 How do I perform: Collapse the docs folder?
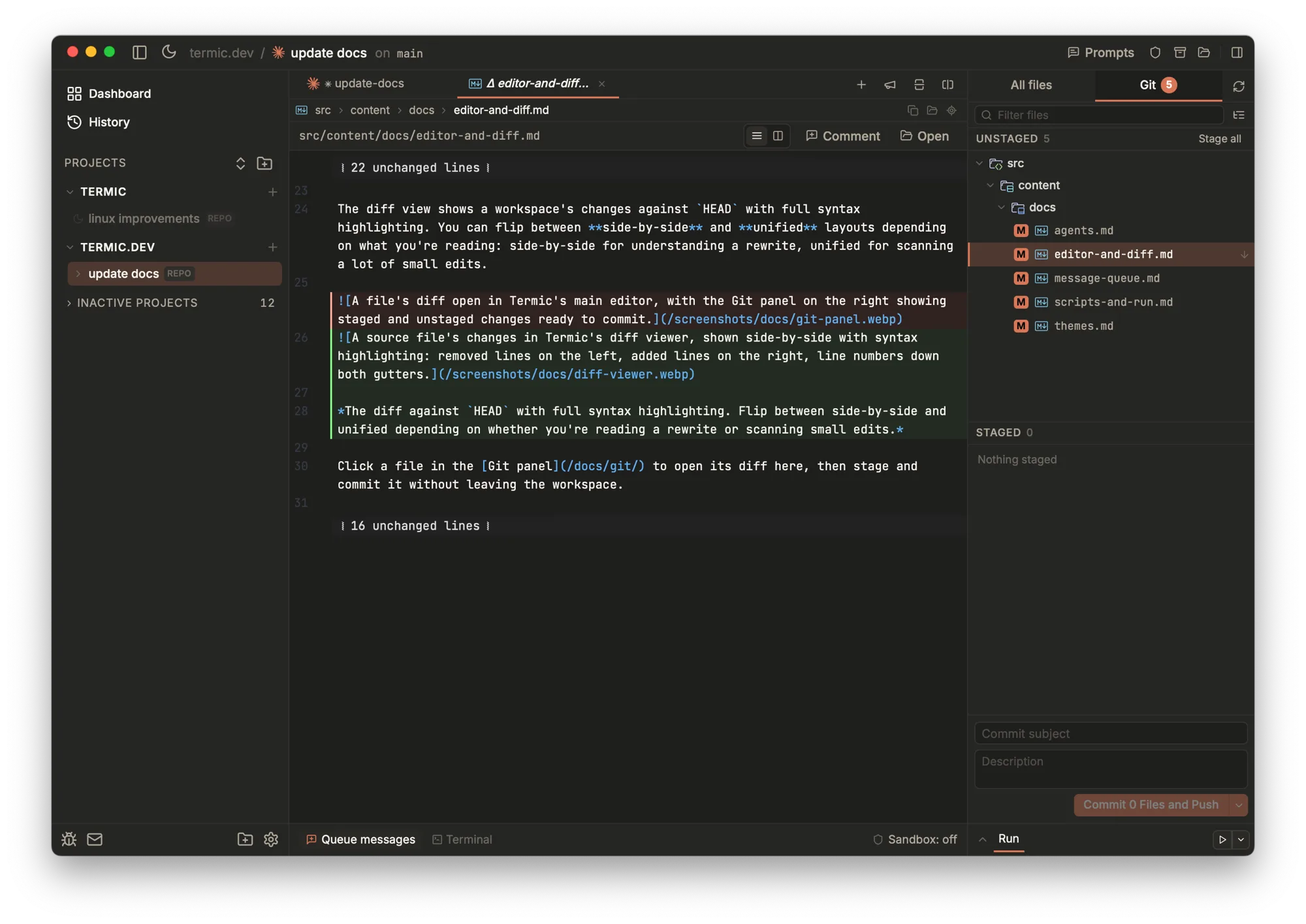[x=1002, y=208]
